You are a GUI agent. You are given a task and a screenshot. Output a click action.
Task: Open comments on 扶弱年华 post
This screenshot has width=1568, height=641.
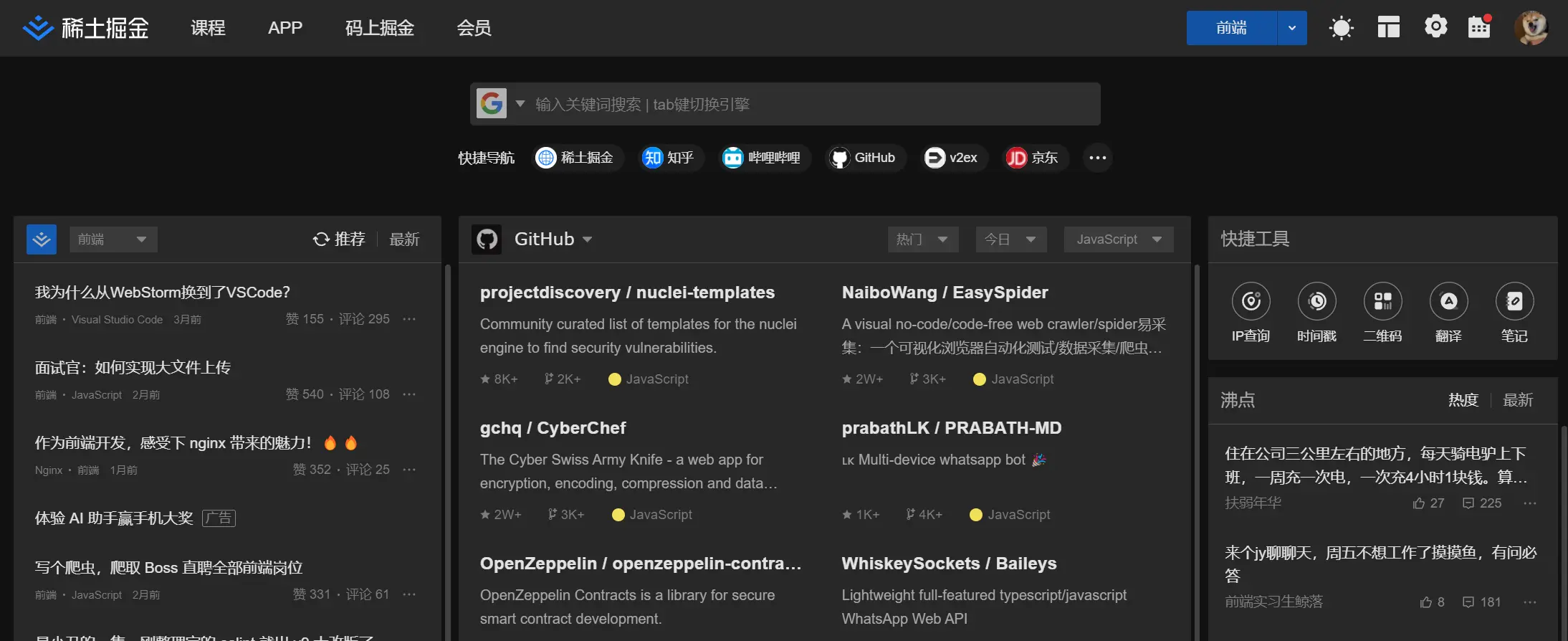tap(1482, 503)
